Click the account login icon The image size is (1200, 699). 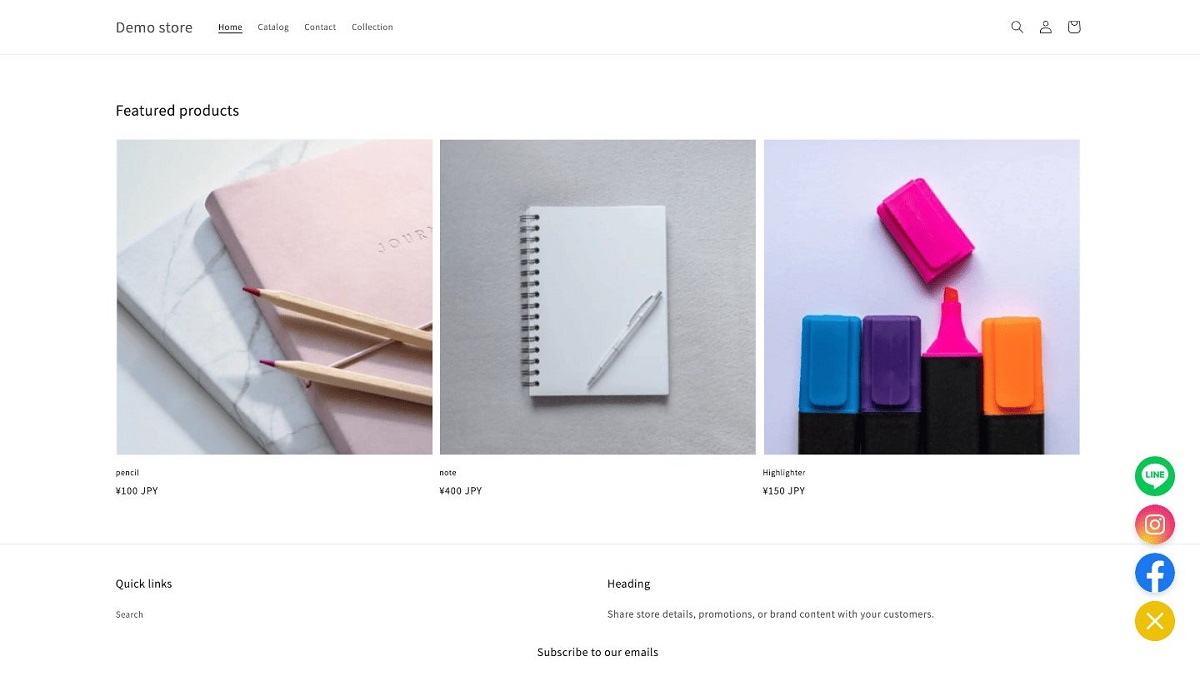click(1045, 27)
